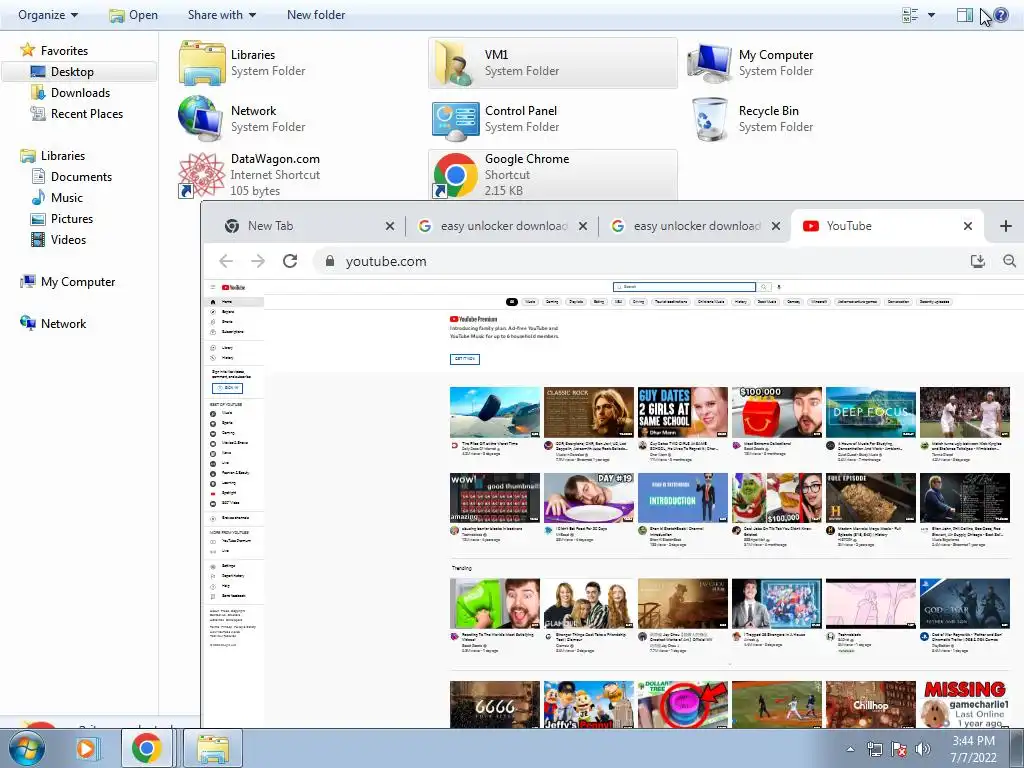Click the install app icon in address bar
1024x768 pixels.
(978, 261)
